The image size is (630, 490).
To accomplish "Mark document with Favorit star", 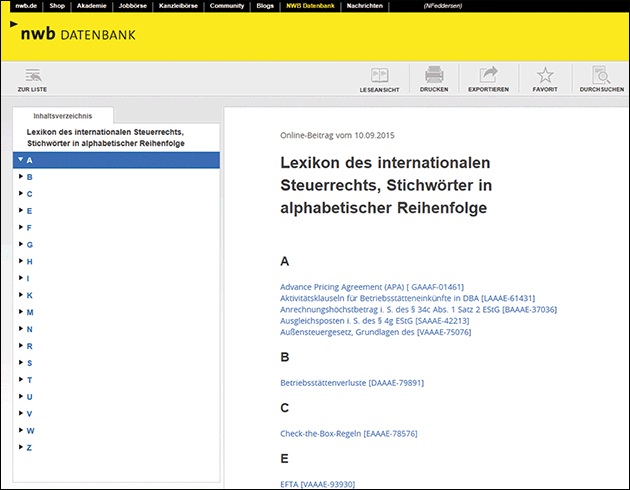I will click(545, 78).
